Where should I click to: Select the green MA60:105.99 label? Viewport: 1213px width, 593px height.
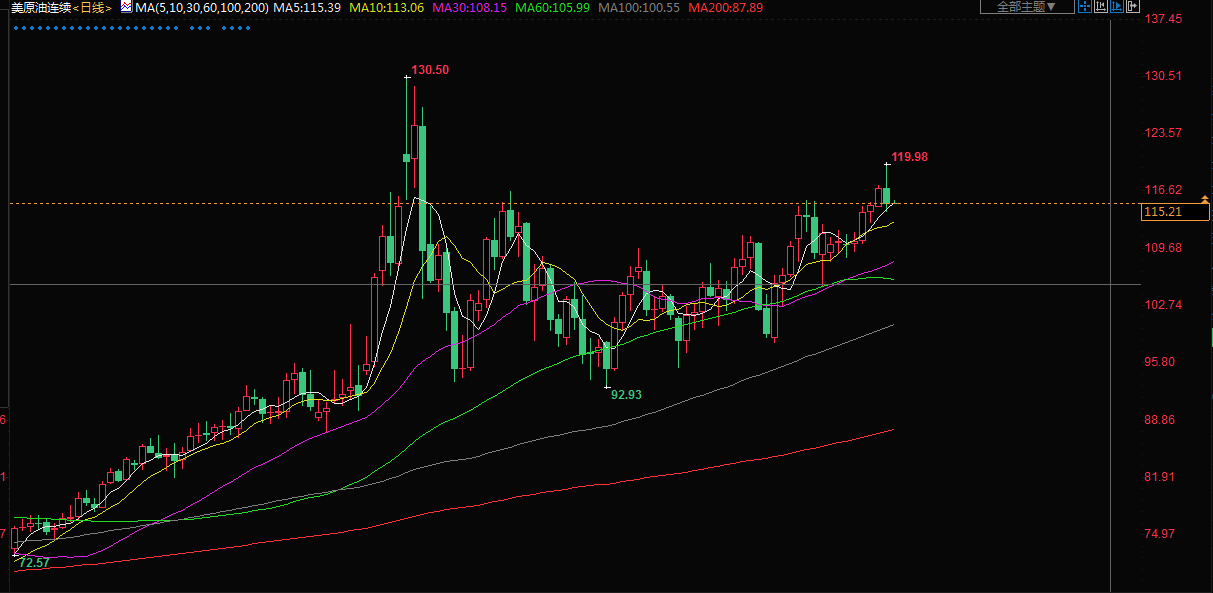[553, 7]
